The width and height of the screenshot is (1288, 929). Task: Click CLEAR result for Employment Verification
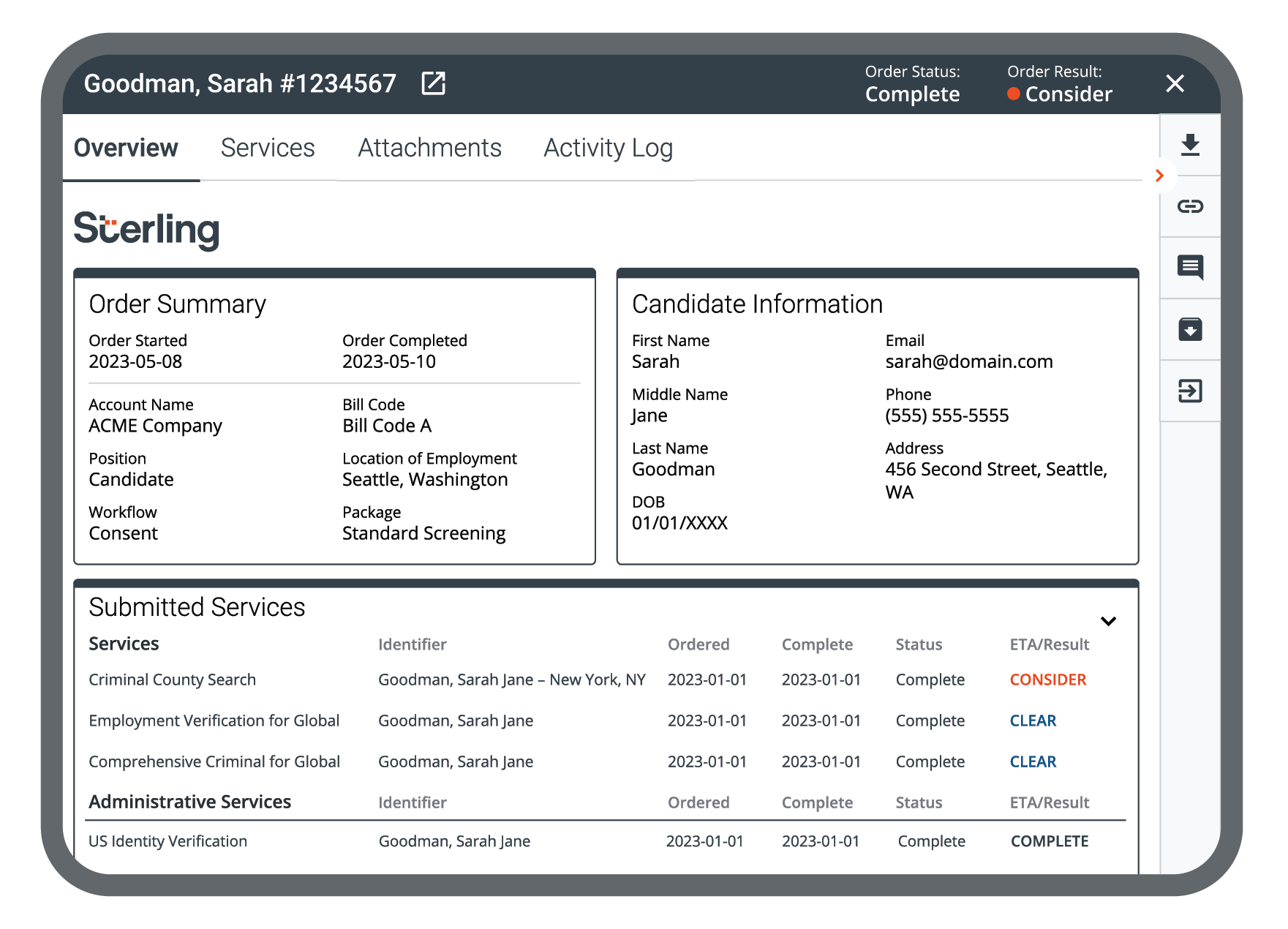(x=1033, y=721)
